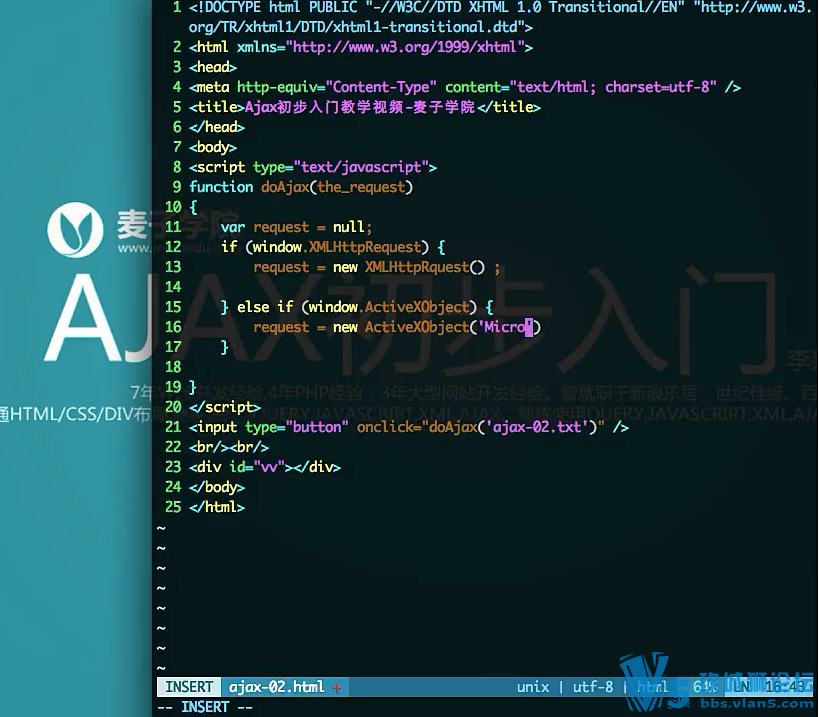
Task: Click the title text on line 5
Action: click(359, 107)
